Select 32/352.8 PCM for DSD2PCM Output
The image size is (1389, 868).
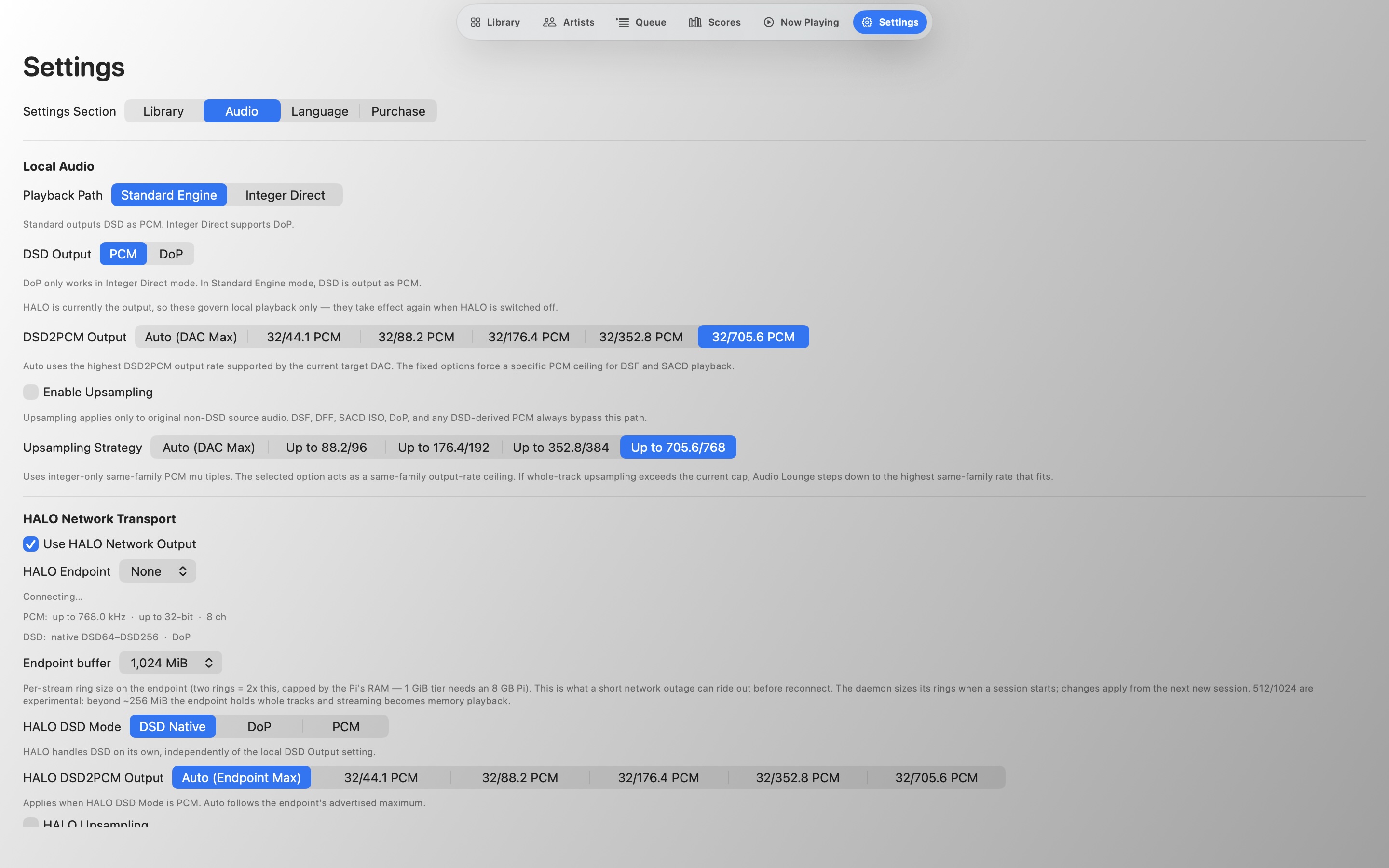click(641, 337)
